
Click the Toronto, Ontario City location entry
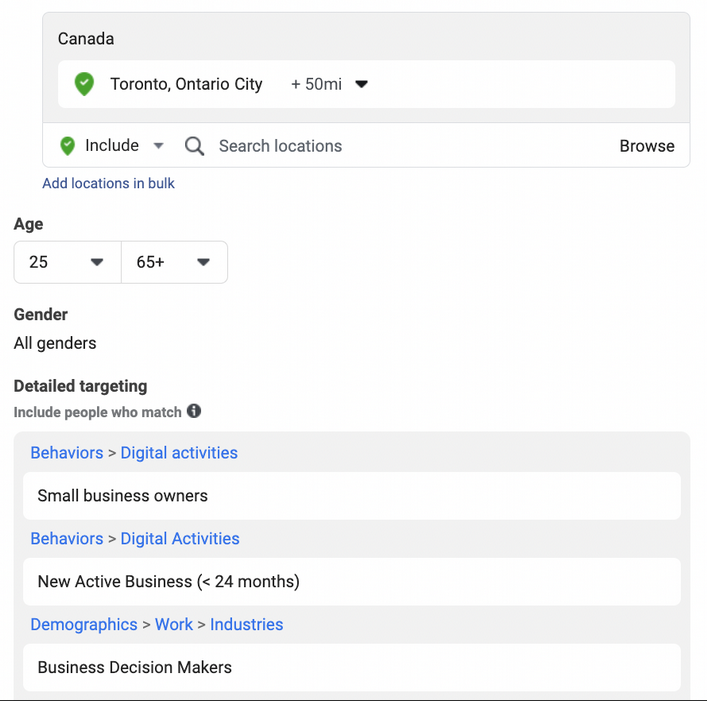click(186, 85)
